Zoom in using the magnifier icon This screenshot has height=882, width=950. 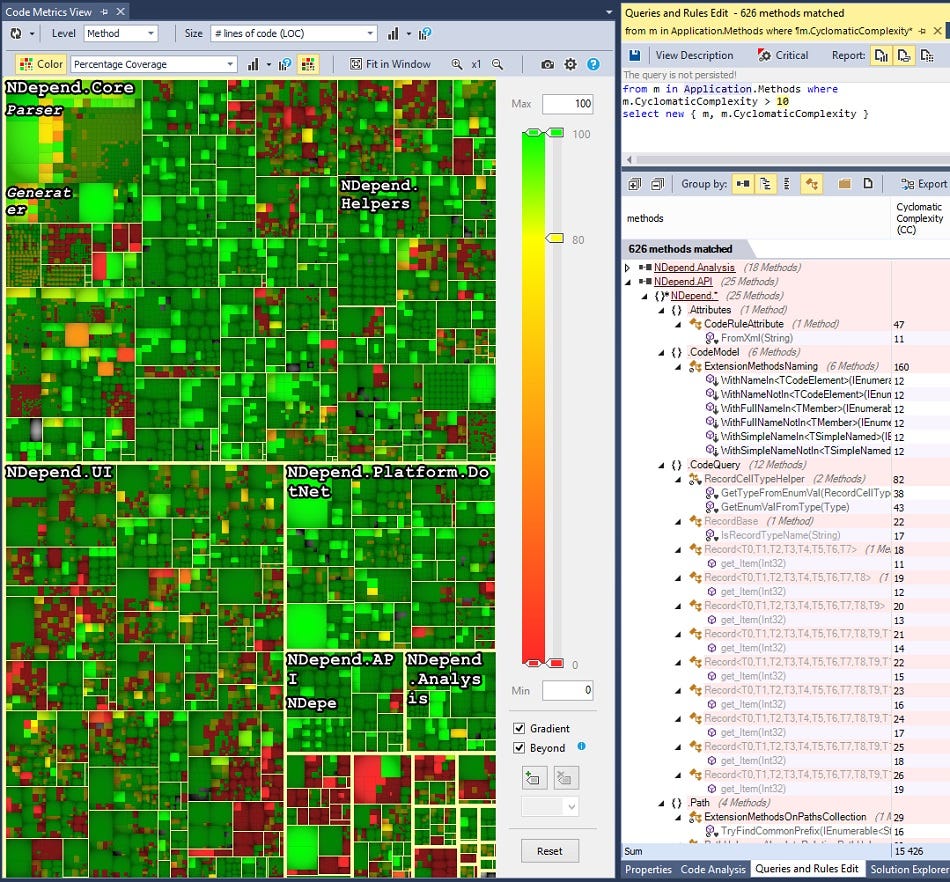click(456, 64)
